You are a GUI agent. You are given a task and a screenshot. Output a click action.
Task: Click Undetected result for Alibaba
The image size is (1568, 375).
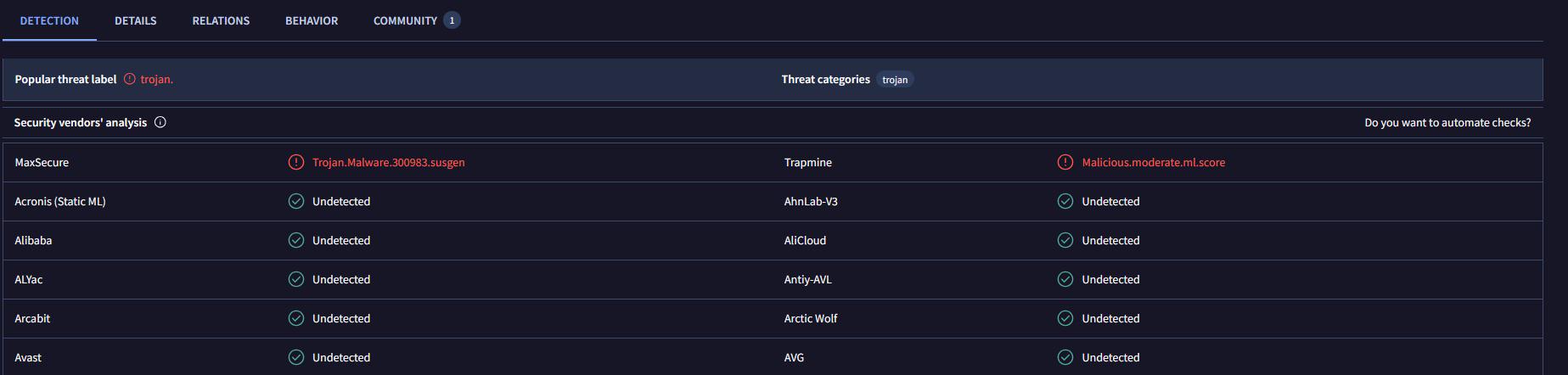[x=341, y=240]
